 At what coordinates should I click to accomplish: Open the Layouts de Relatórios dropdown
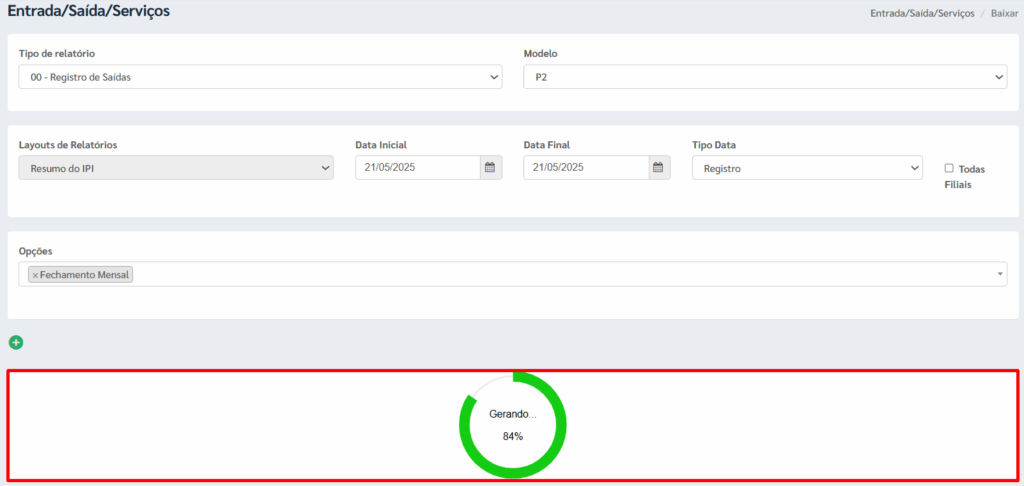pos(175,168)
